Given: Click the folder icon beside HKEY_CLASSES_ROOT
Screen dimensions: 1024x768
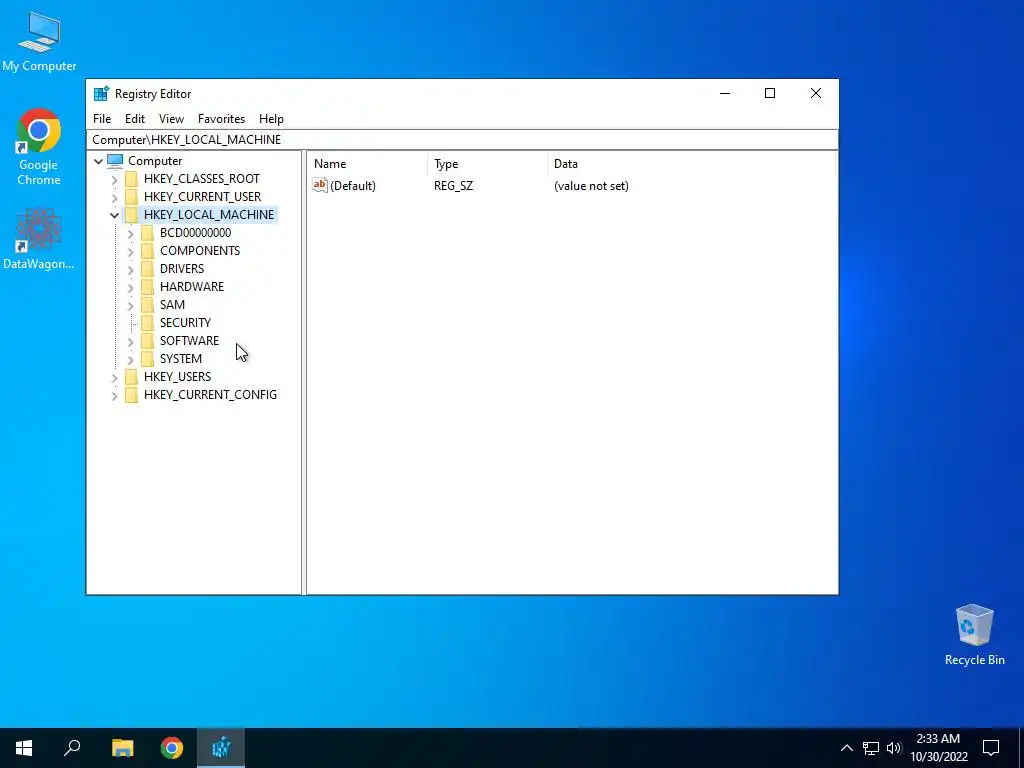Looking at the screenshot, I should coord(131,178).
